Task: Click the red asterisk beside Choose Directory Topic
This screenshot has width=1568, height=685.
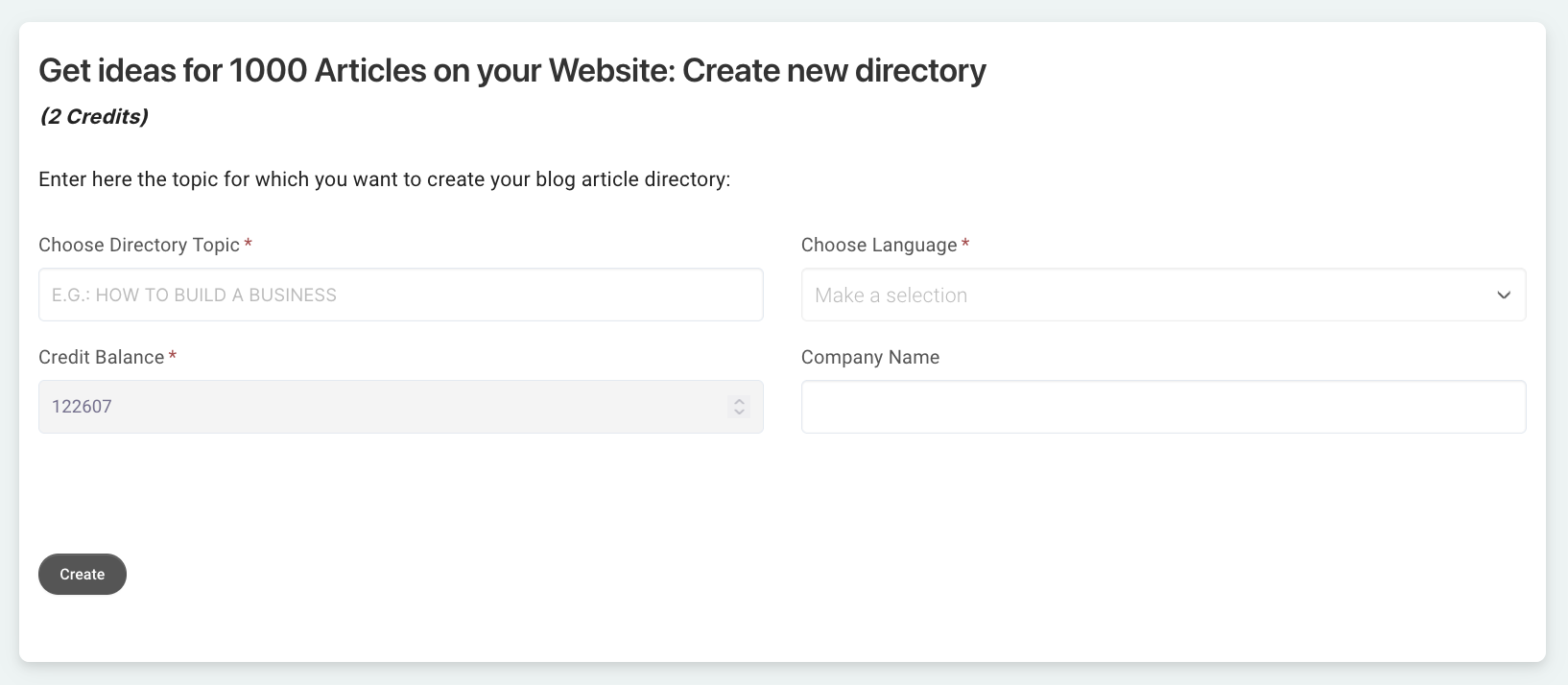Action: coord(249,244)
